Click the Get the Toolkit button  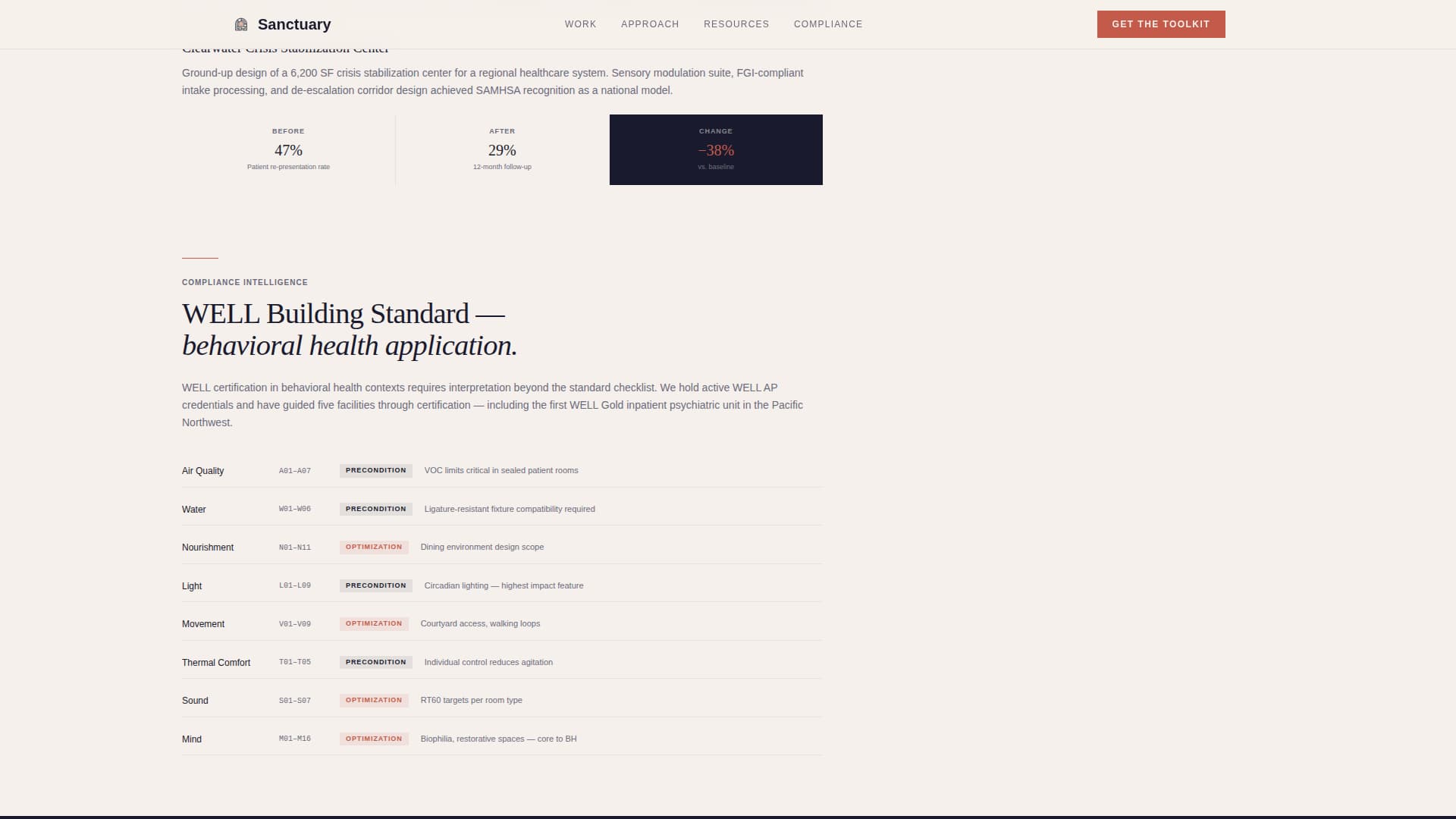[x=1161, y=24]
